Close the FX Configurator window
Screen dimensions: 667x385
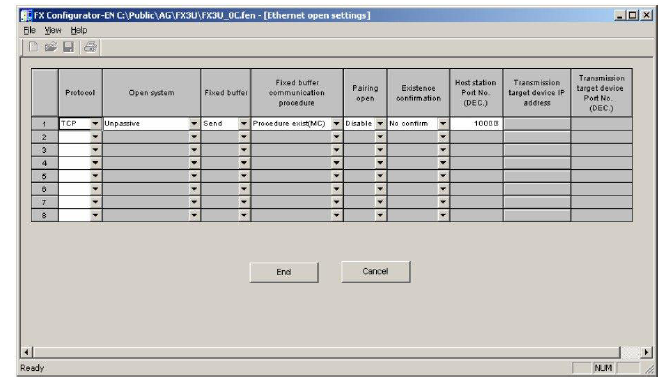pyautogui.click(x=647, y=16)
